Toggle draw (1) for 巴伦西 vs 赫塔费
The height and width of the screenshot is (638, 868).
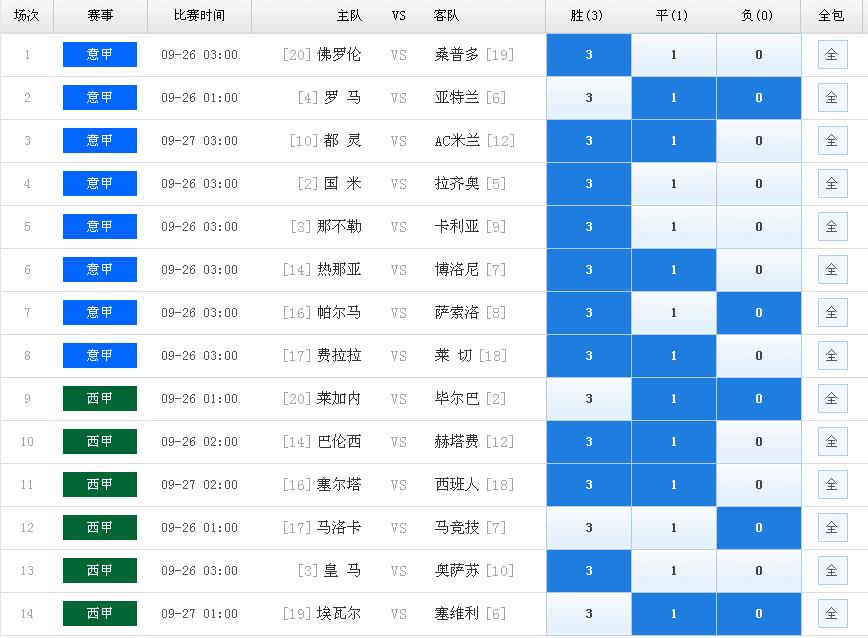[674, 442]
